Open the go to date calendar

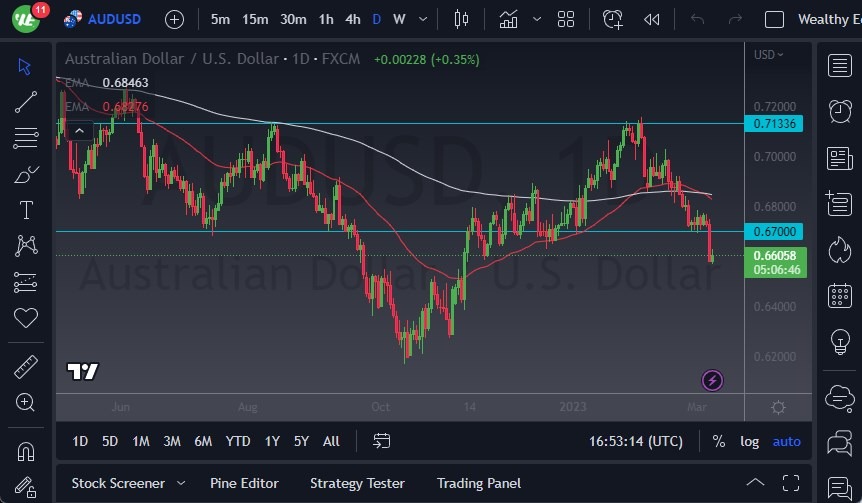pos(382,441)
